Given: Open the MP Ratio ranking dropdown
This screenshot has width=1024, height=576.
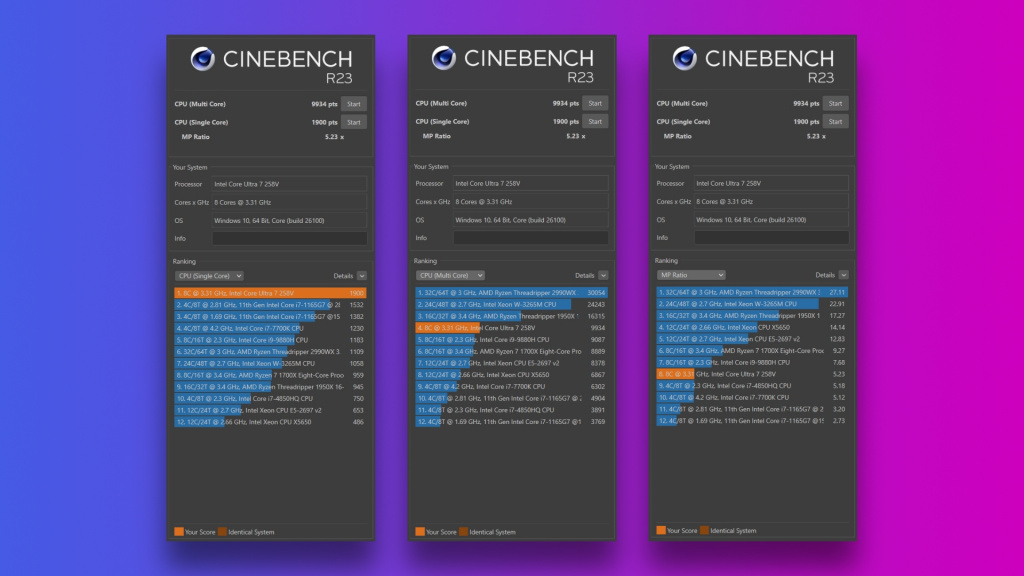Looking at the screenshot, I should 691,275.
